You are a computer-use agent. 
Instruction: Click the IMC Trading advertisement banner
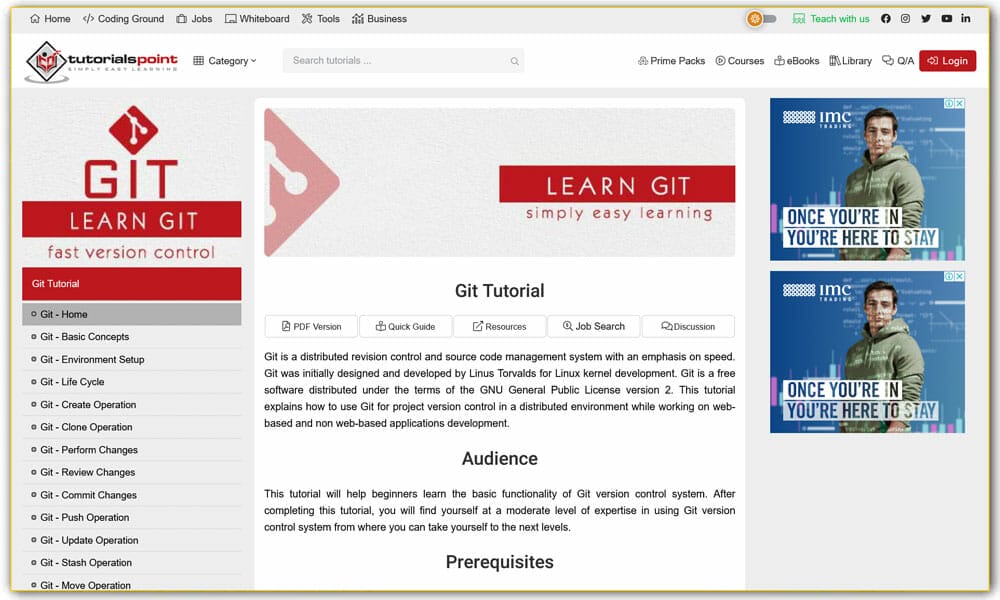coord(867,181)
